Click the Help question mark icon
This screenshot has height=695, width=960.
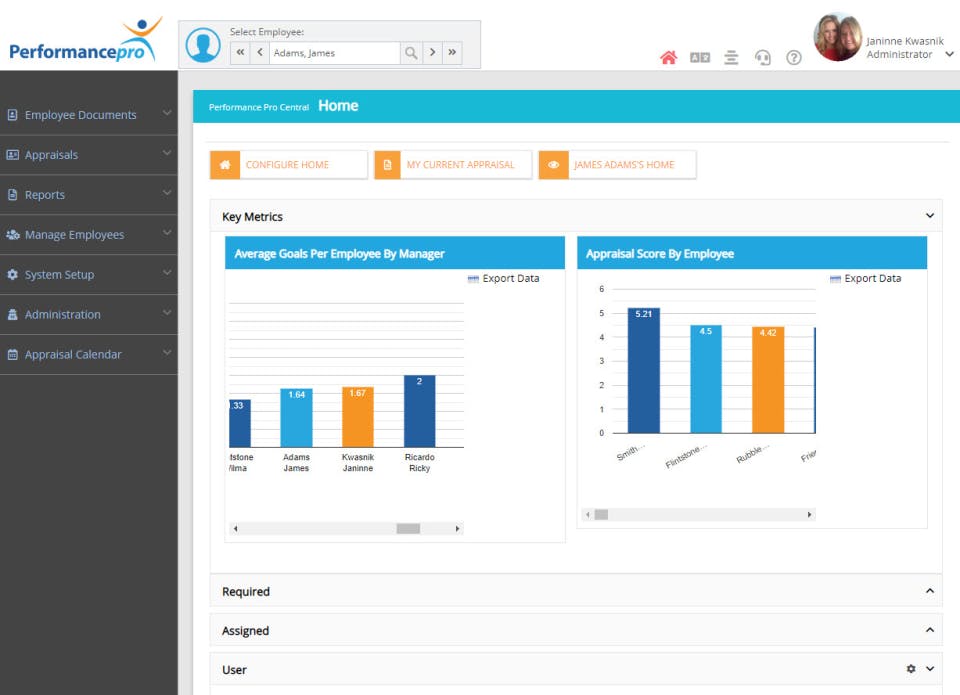[x=794, y=58]
